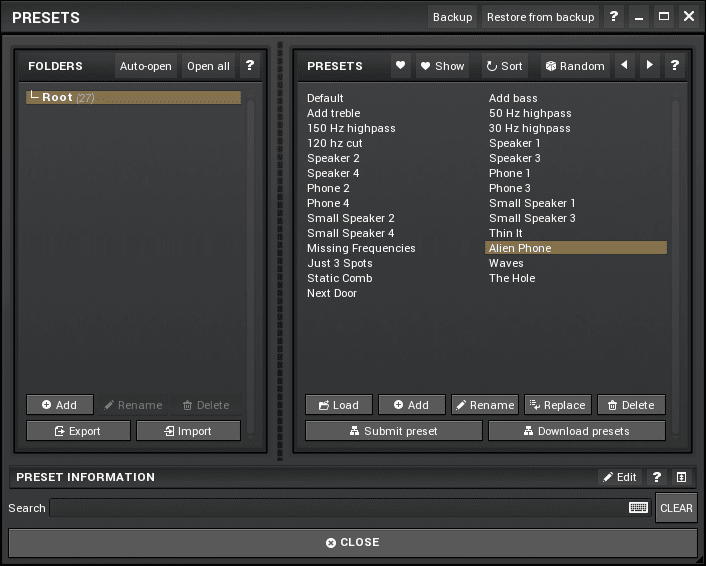
Task: Toggle Auto-open folders
Action: [x=145, y=66]
